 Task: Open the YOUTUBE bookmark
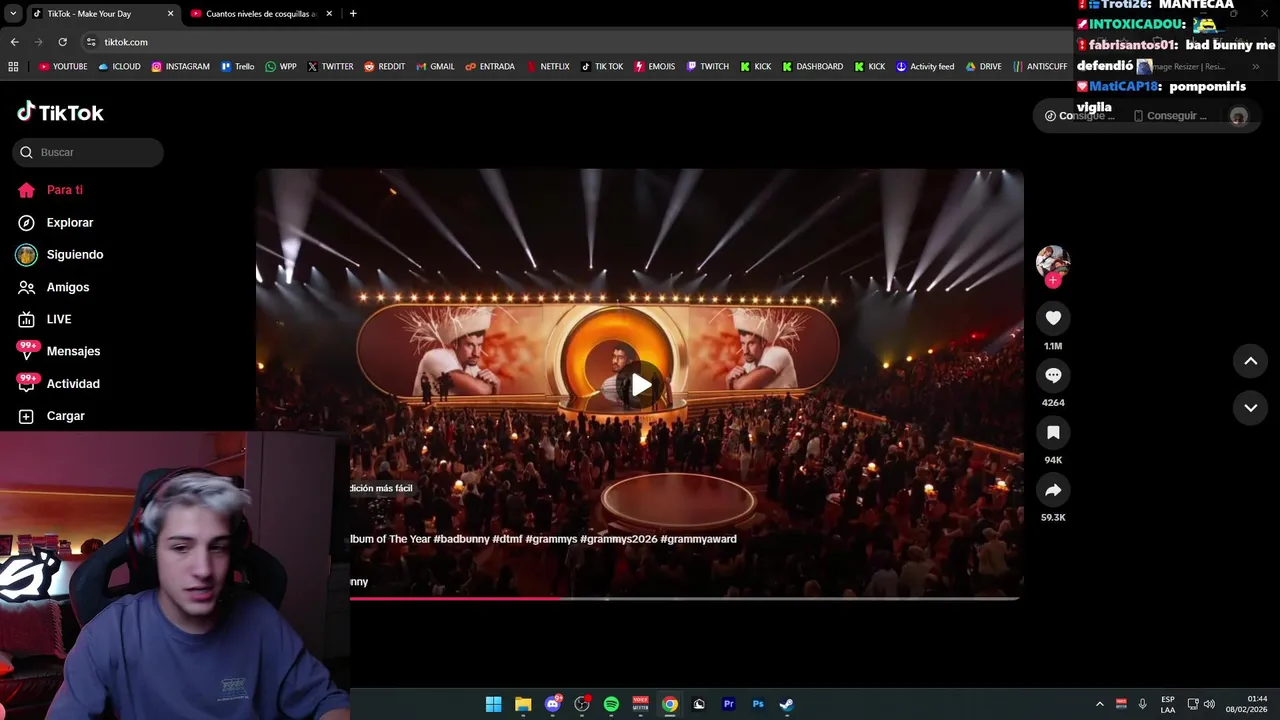point(63,66)
